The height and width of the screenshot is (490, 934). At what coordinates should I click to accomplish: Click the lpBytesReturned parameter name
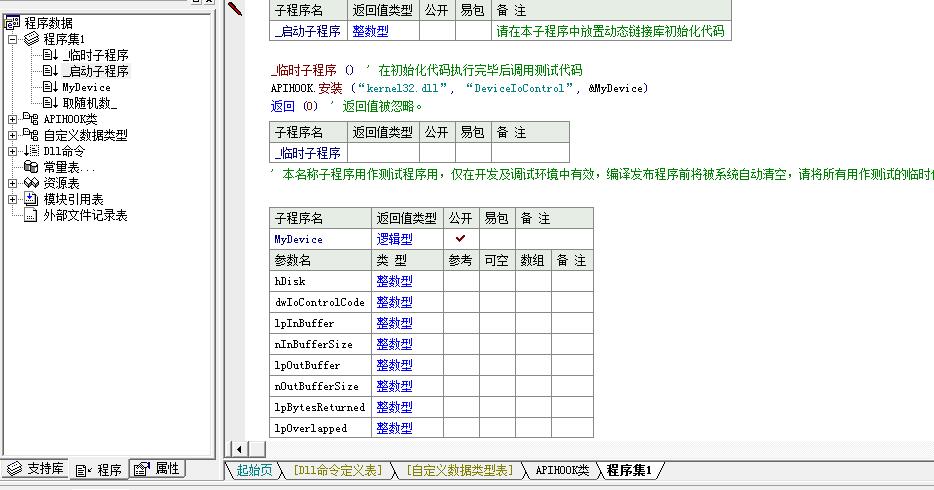(x=319, y=407)
